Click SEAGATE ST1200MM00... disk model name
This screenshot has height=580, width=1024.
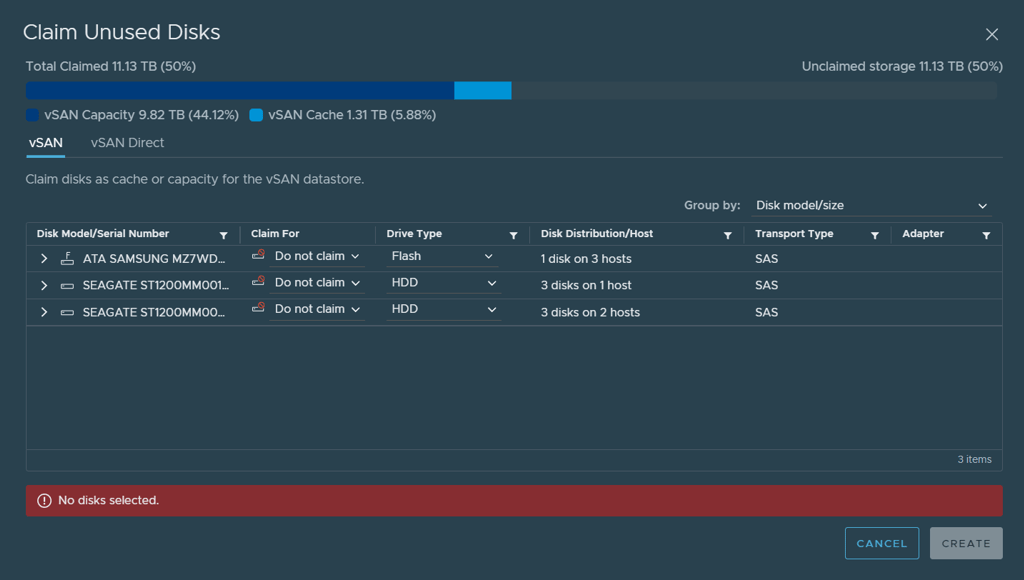point(154,312)
